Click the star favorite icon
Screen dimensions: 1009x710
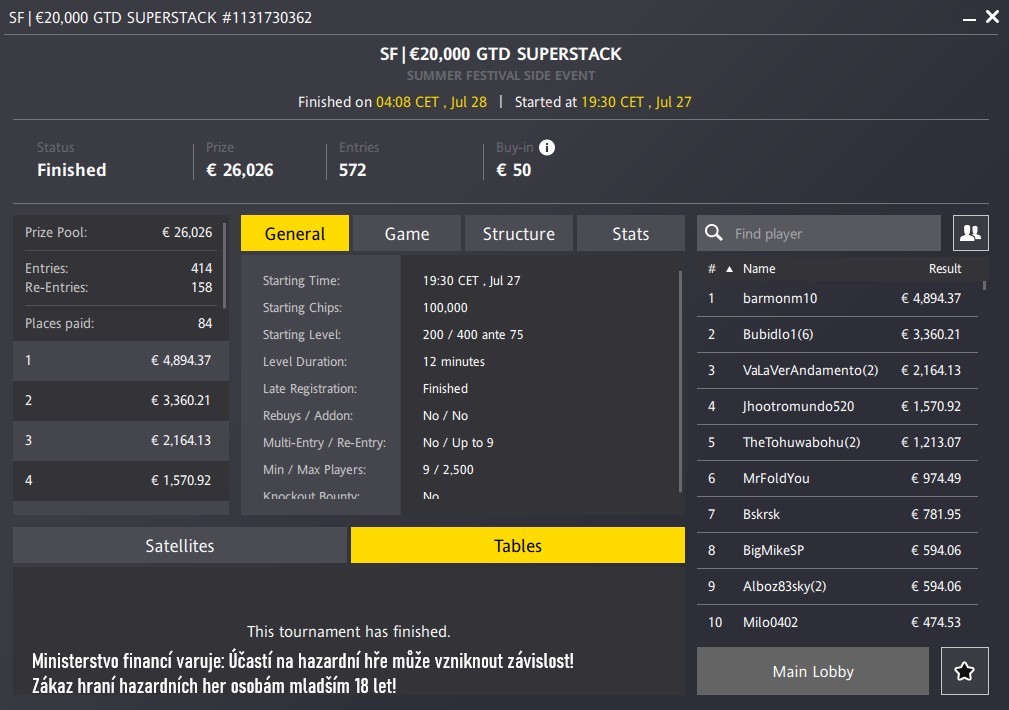[x=964, y=671]
